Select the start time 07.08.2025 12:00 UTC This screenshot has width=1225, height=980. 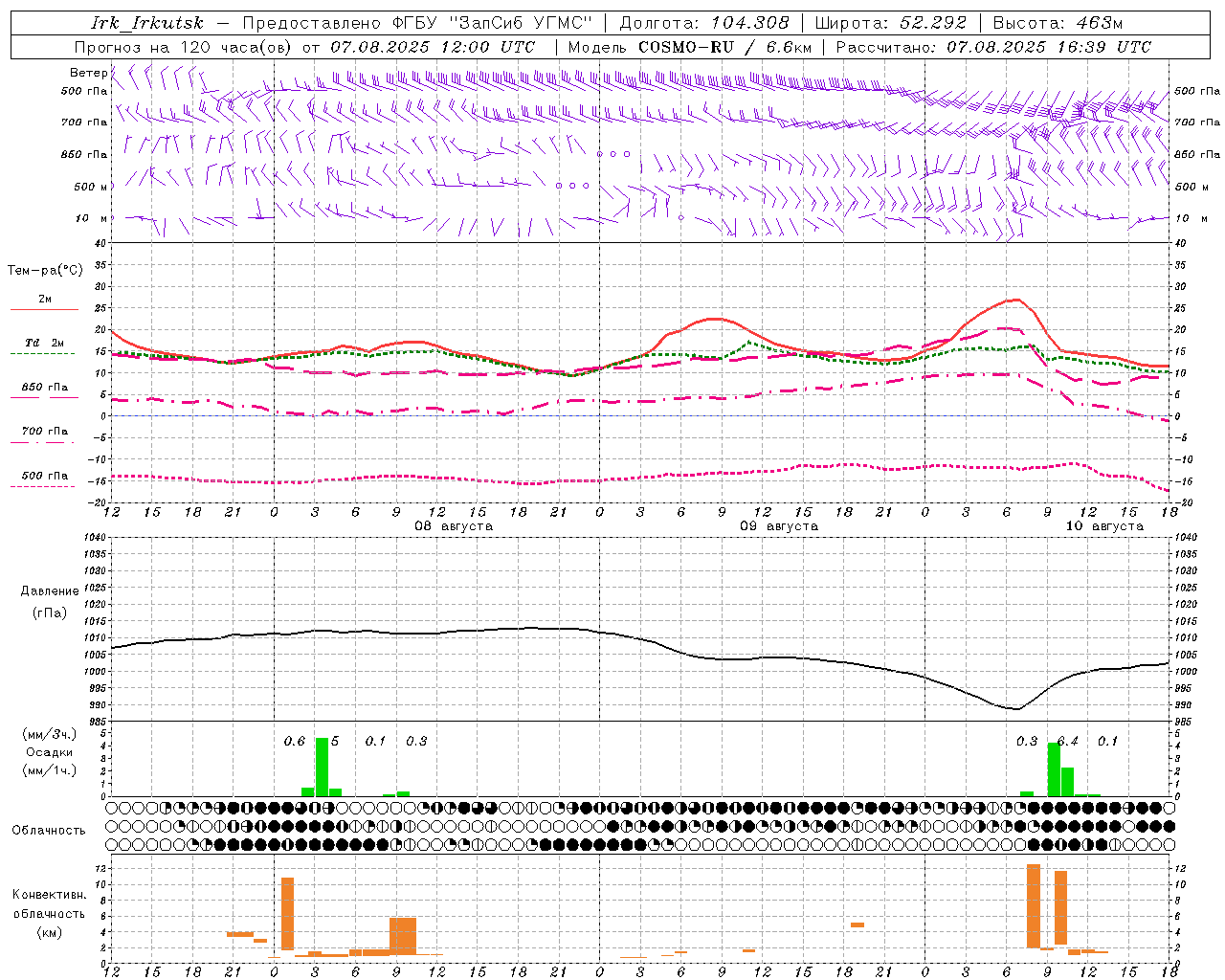click(433, 47)
